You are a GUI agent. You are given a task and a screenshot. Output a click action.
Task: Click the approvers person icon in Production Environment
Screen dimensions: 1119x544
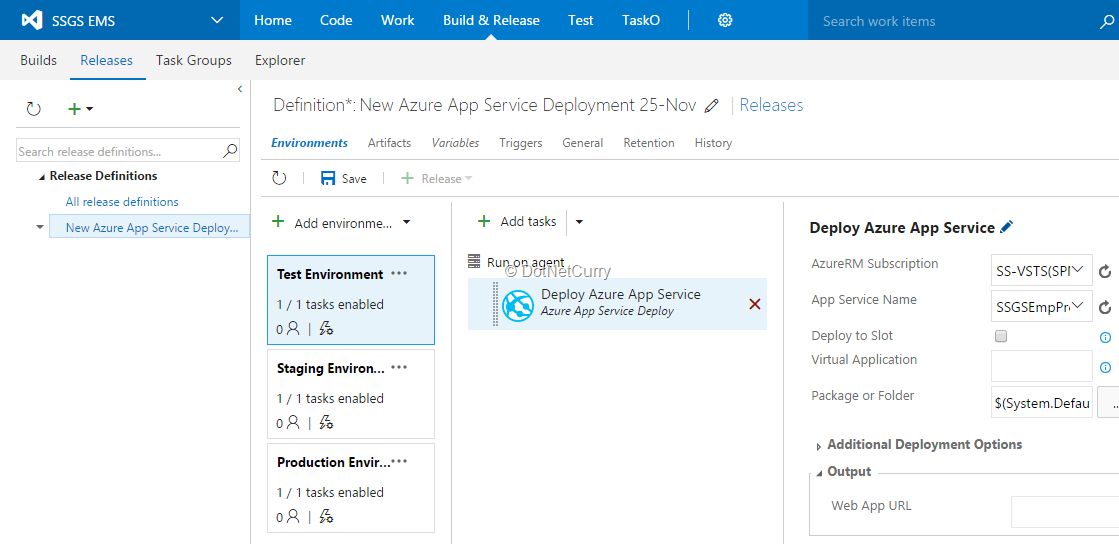[293, 517]
